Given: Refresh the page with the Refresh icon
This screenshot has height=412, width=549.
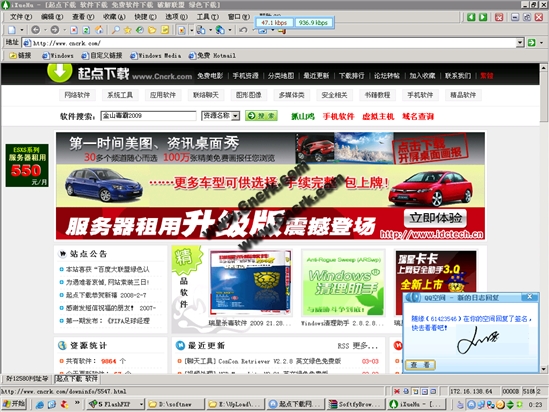Looking at the screenshot, I should (x=86, y=30).
